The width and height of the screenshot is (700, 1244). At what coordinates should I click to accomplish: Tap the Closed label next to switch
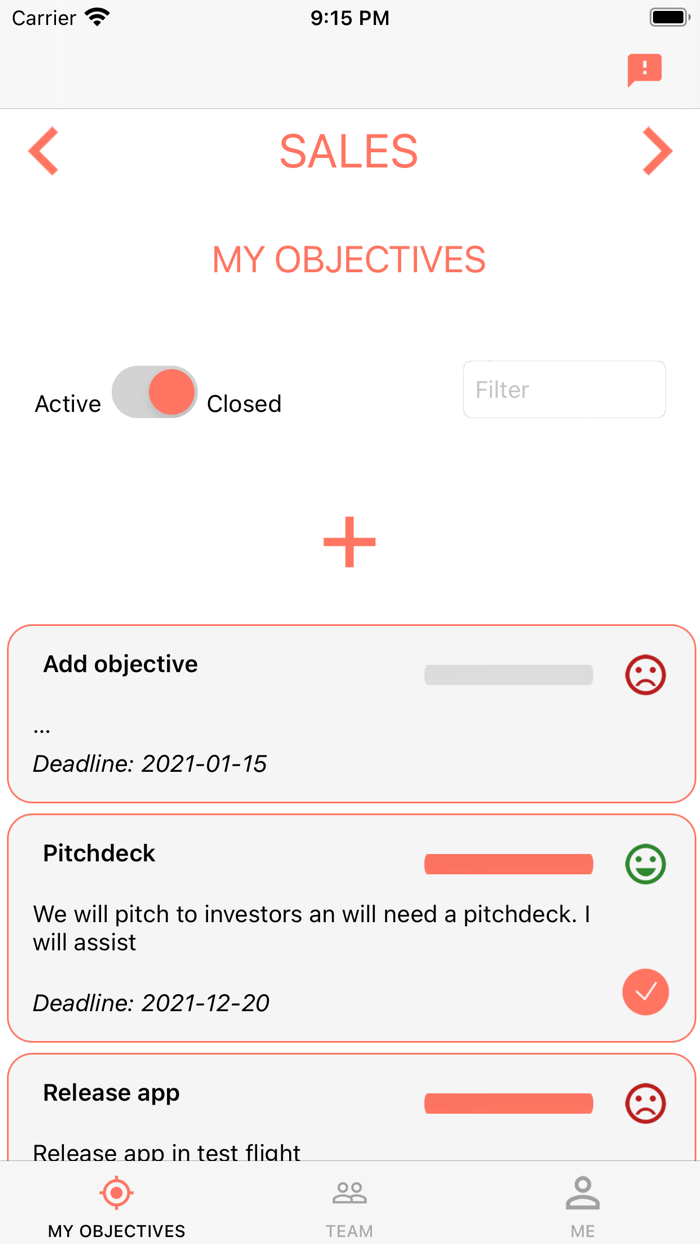[x=244, y=404]
